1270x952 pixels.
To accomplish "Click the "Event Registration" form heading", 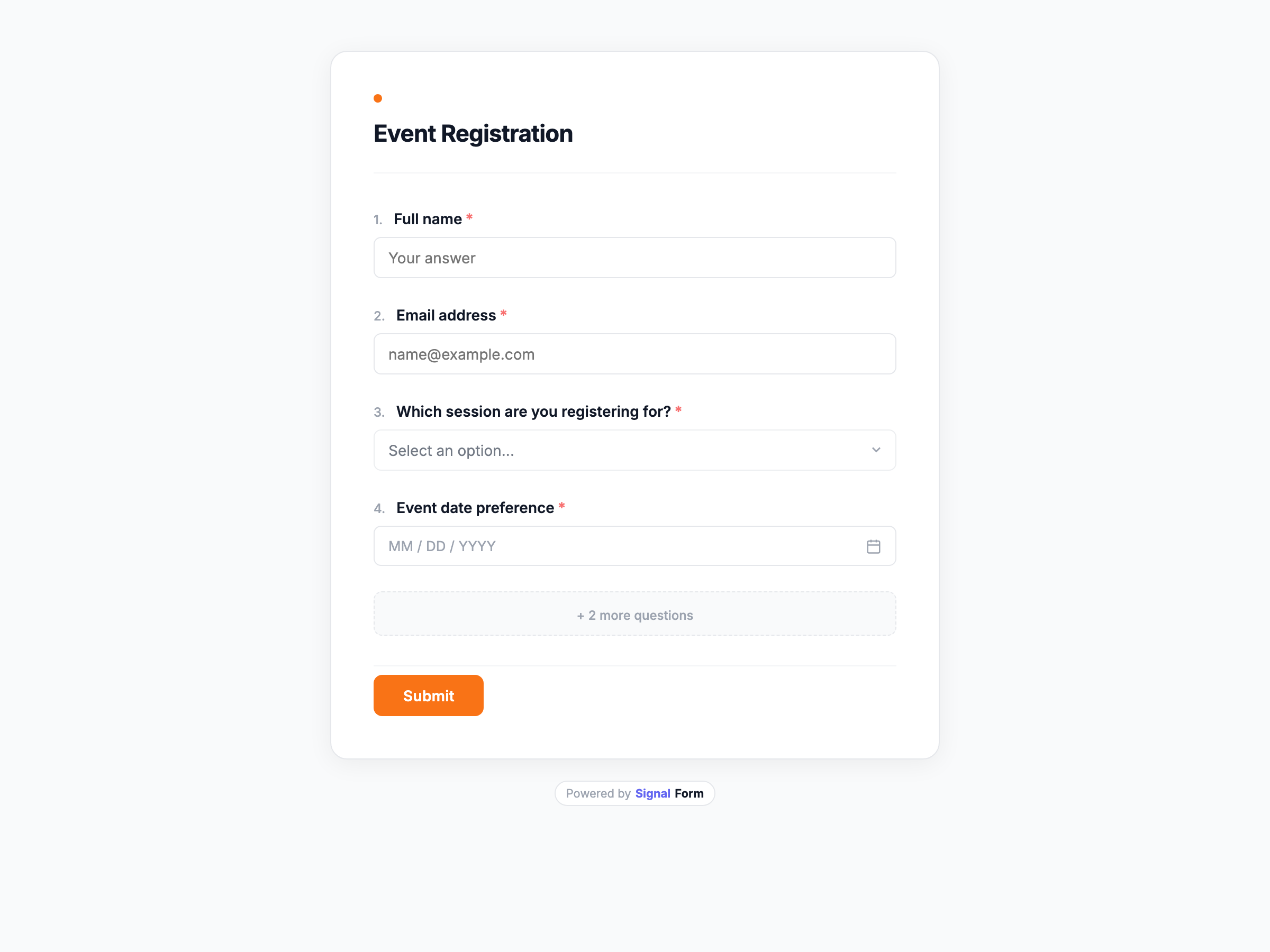I will point(473,134).
